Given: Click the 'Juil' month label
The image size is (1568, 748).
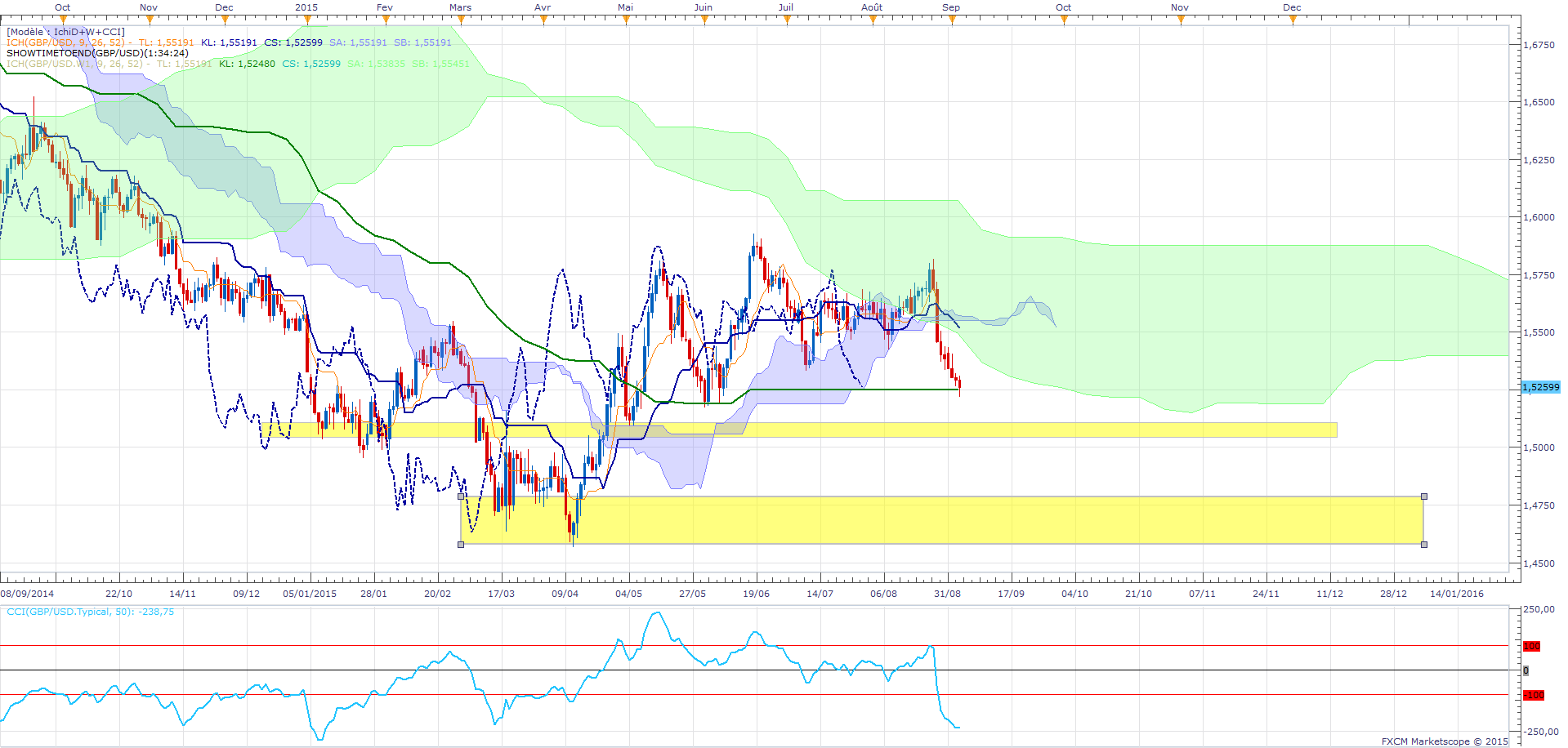Looking at the screenshot, I should pos(785,7).
